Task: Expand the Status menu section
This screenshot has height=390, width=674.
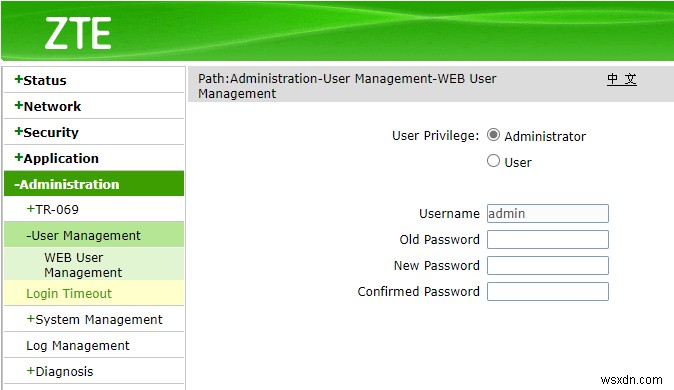Action: tap(94, 80)
